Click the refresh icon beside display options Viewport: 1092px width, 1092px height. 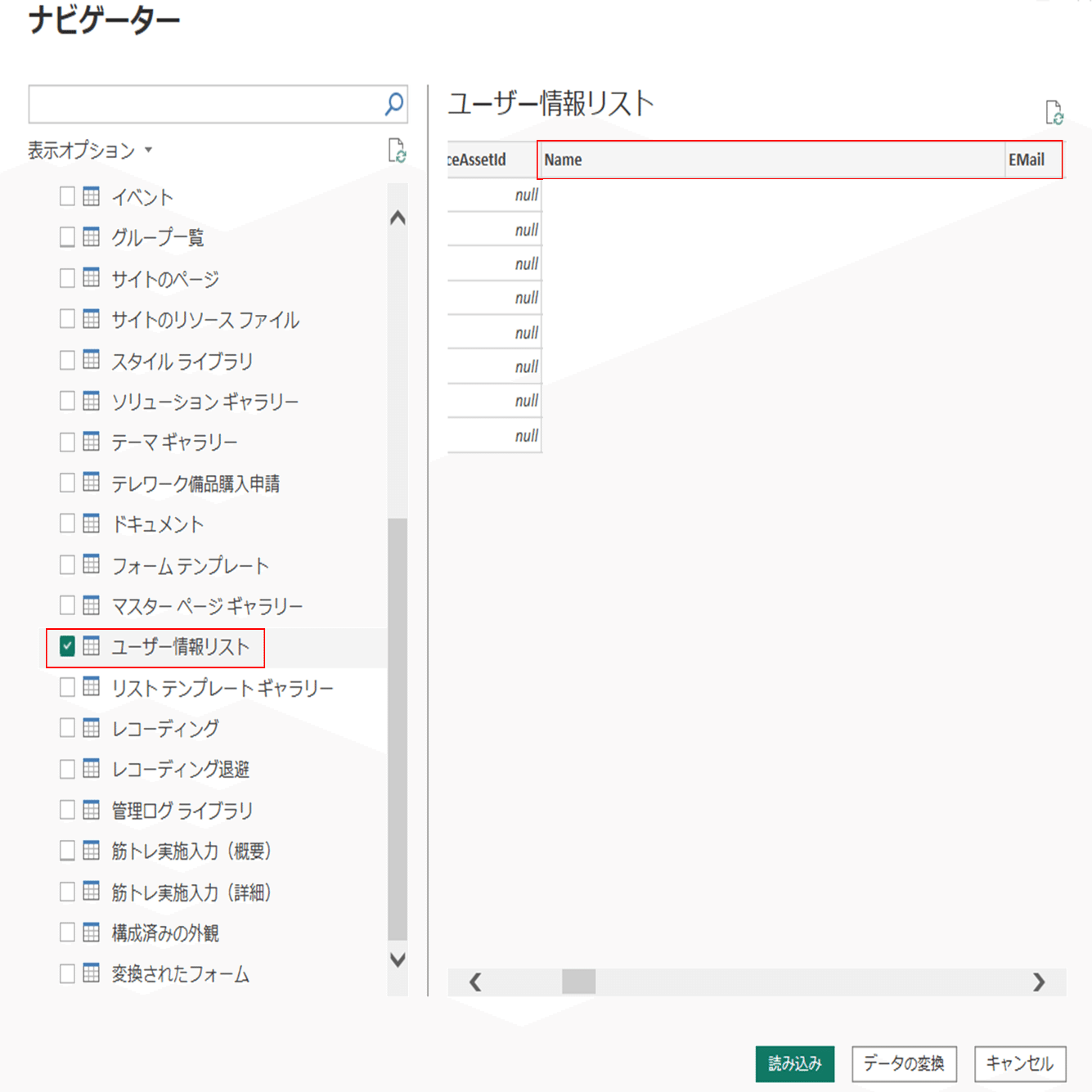tap(397, 151)
